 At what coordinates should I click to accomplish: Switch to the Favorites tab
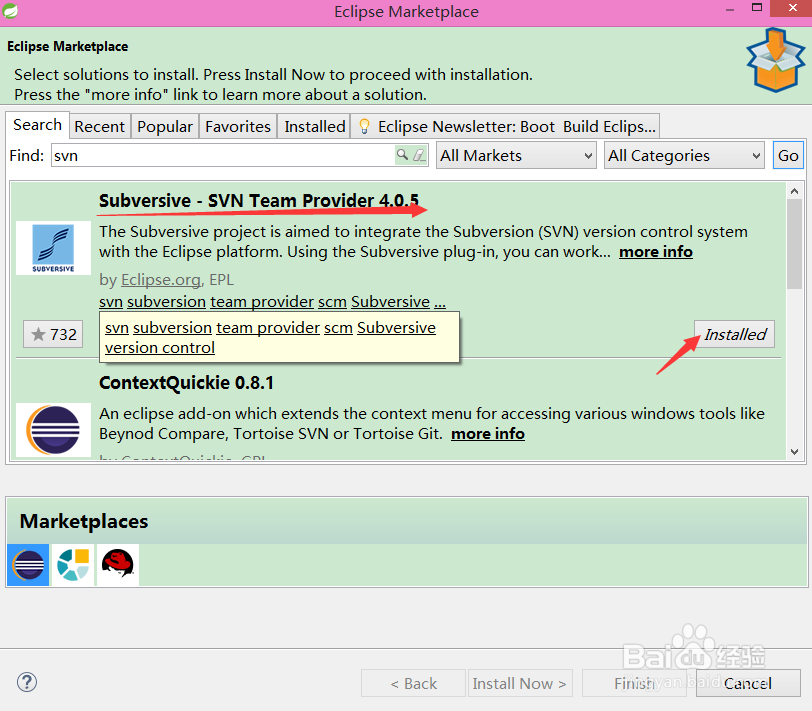(238, 126)
